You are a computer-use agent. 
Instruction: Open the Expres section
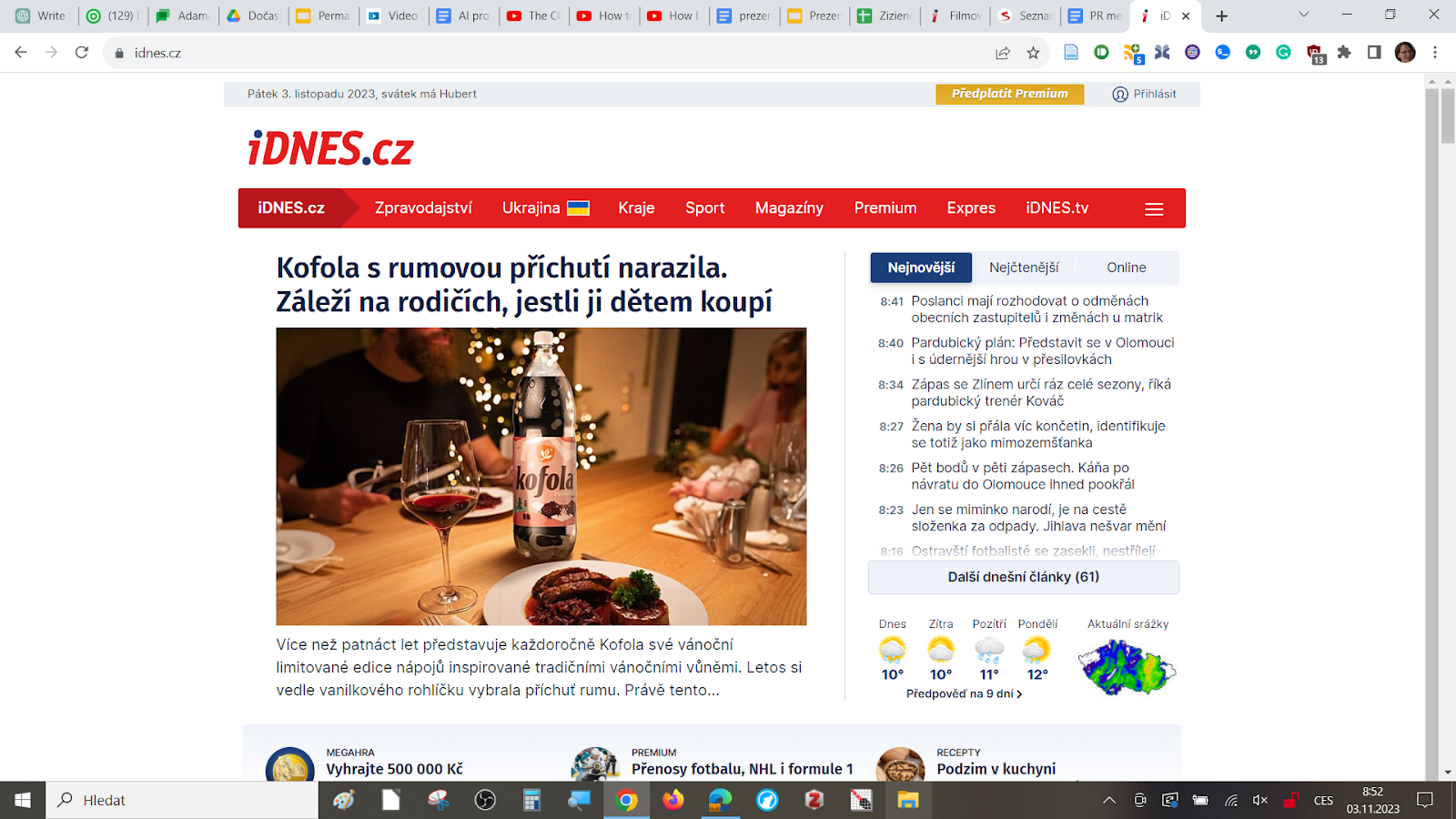click(971, 207)
